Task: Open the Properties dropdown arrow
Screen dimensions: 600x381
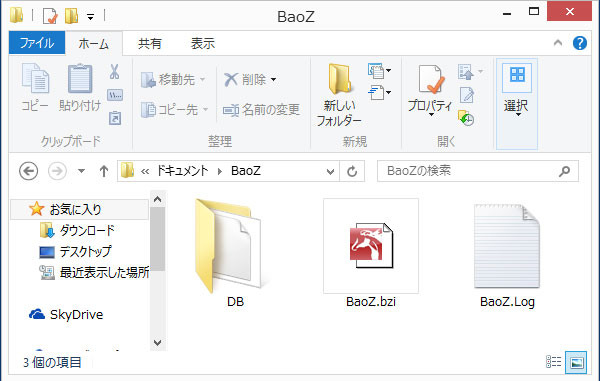Action: 431,115
